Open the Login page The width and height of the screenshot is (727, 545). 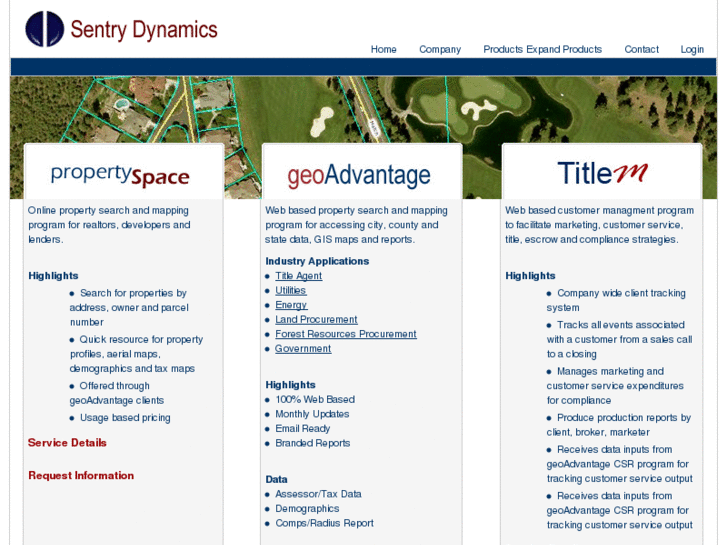pyautogui.click(x=692, y=49)
